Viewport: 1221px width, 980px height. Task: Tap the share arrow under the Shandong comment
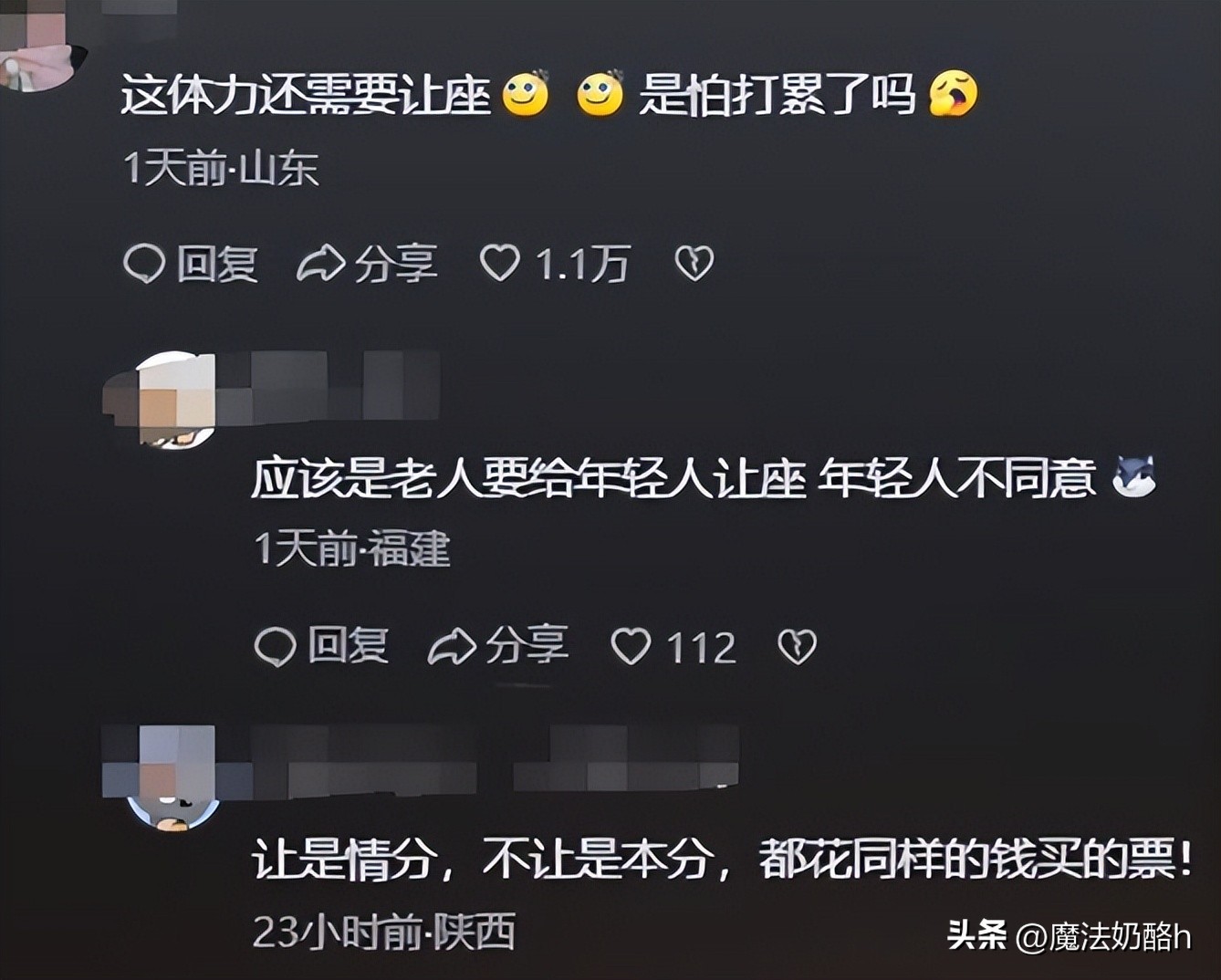(x=321, y=264)
